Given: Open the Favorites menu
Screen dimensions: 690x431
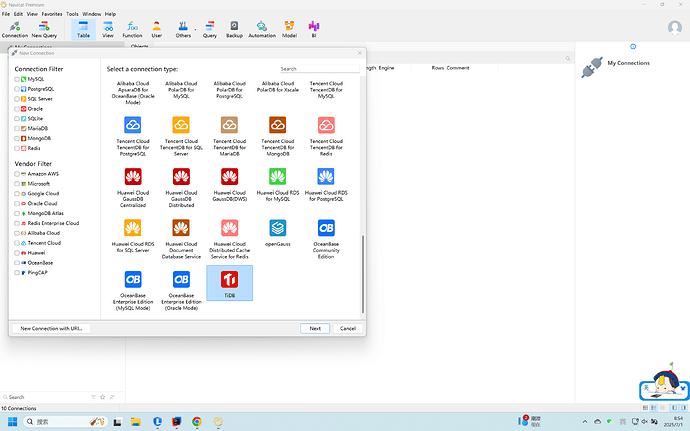Looking at the screenshot, I should click(x=52, y=14).
